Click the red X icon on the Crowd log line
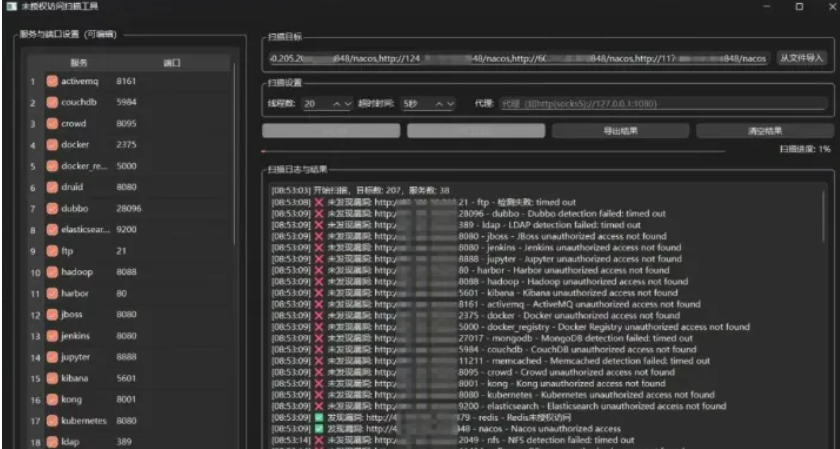This screenshot has width=840, height=449. [x=319, y=372]
